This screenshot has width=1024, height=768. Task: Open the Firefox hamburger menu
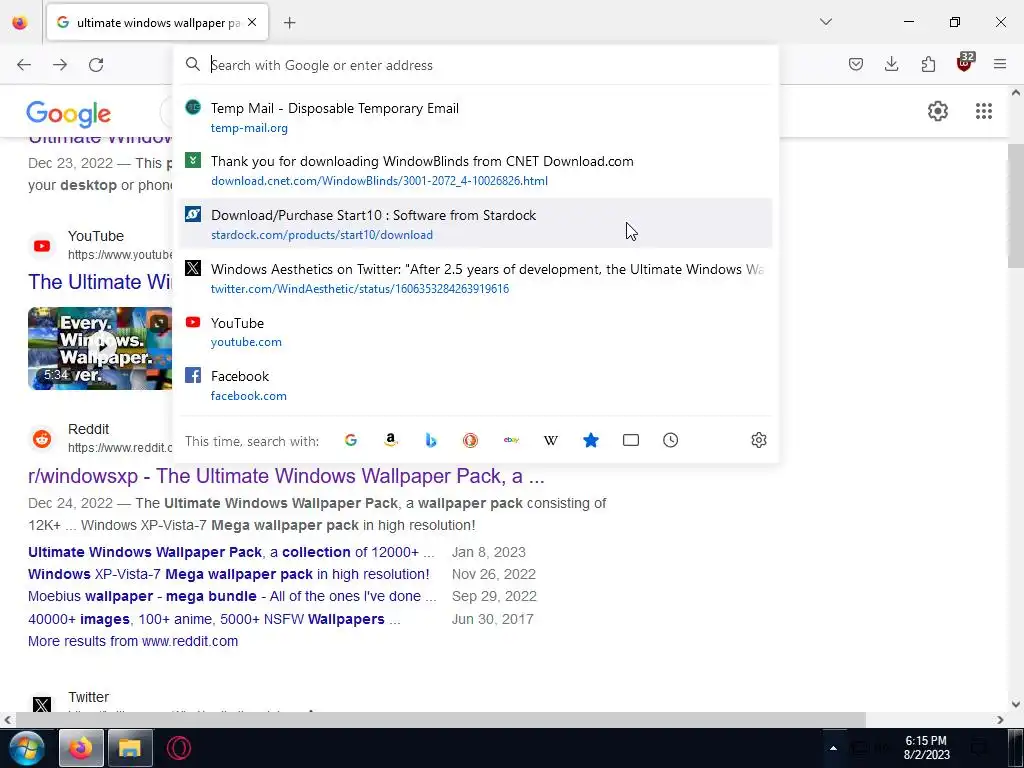(x=1000, y=64)
